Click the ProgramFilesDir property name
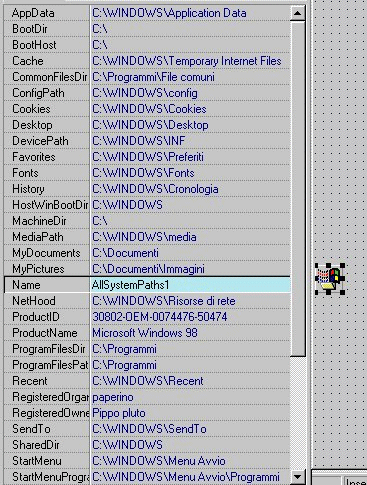The width and height of the screenshot is (367, 485). (x=49, y=349)
